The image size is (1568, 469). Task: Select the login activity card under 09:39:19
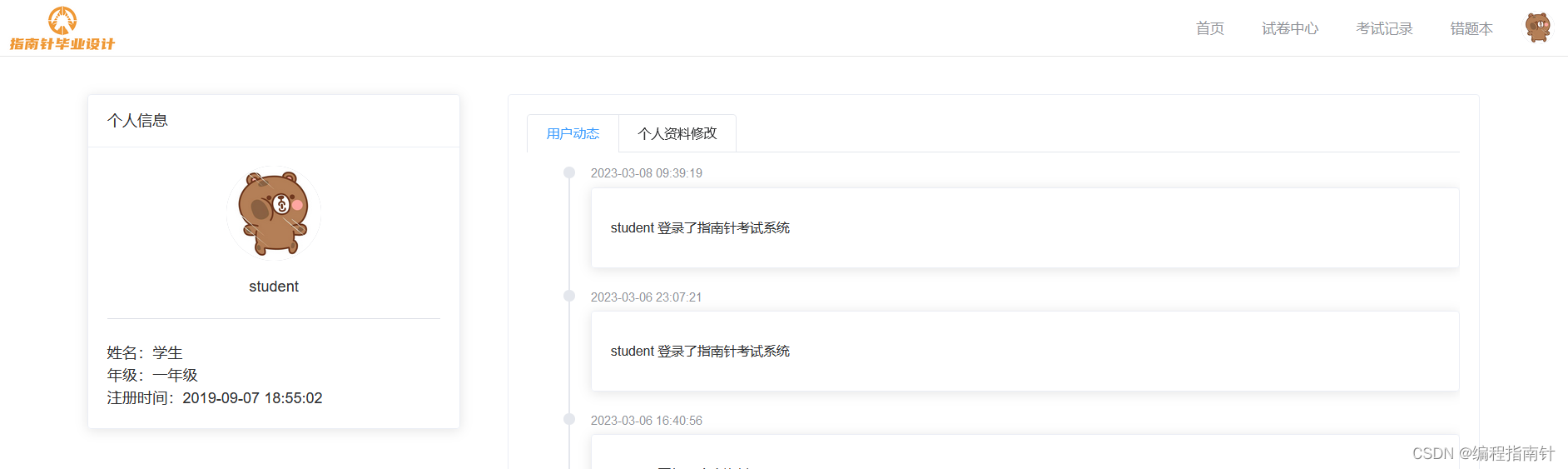(x=1024, y=227)
